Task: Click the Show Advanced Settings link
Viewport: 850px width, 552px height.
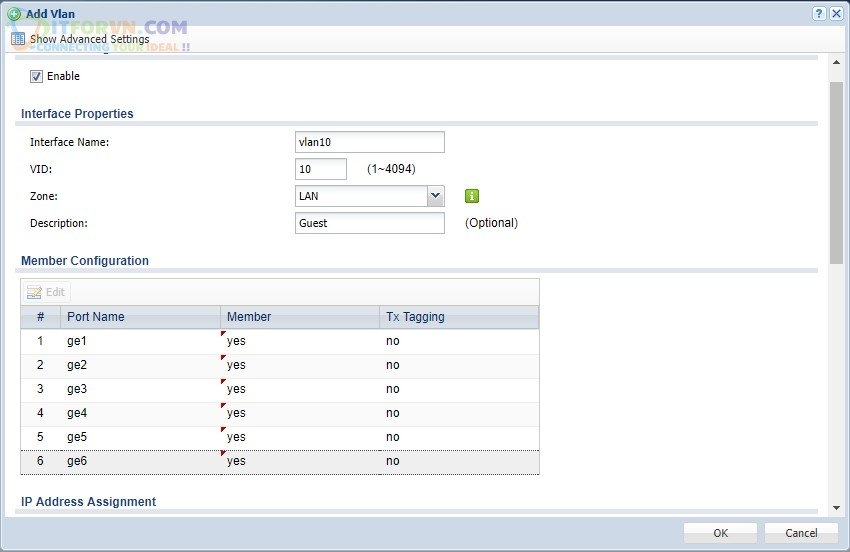Action: click(89, 39)
